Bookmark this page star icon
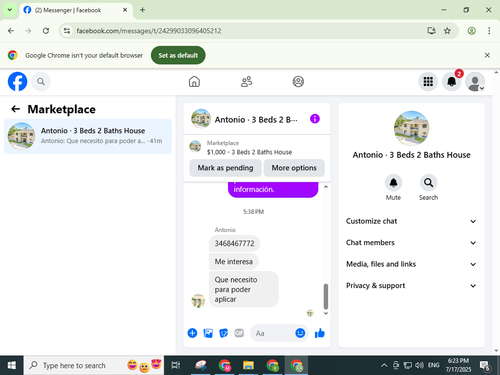The width and height of the screenshot is (500, 375). (447, 31)
